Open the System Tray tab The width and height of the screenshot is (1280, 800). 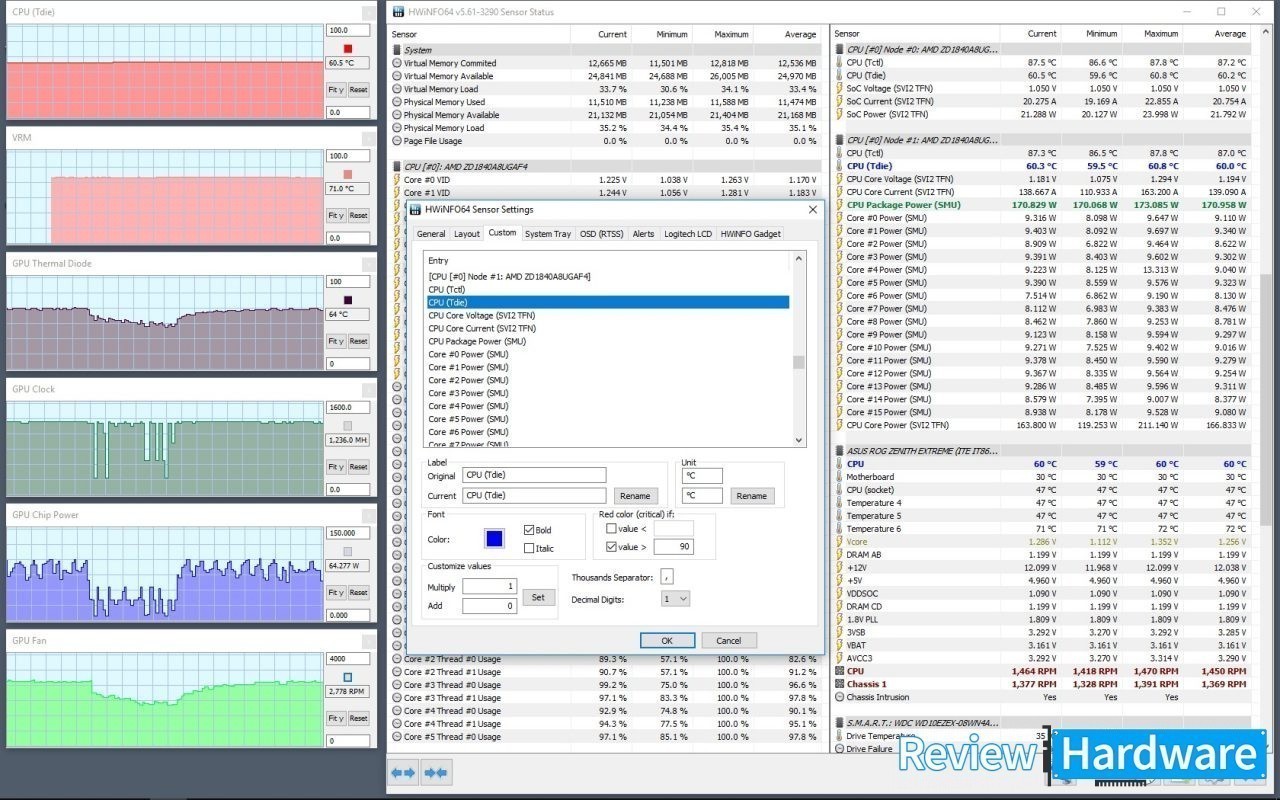click(548, 234)
